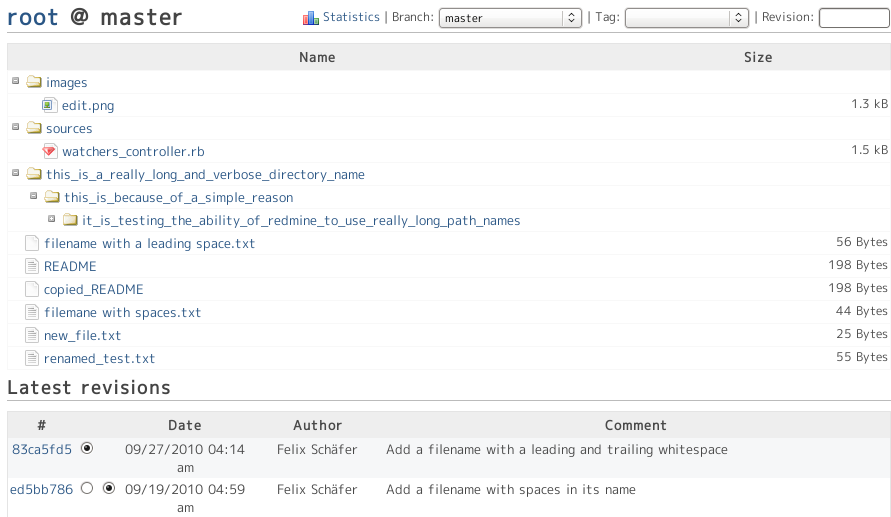Collapse the images directory
Viewport: 891px width, 517px height.
(16, 81)
